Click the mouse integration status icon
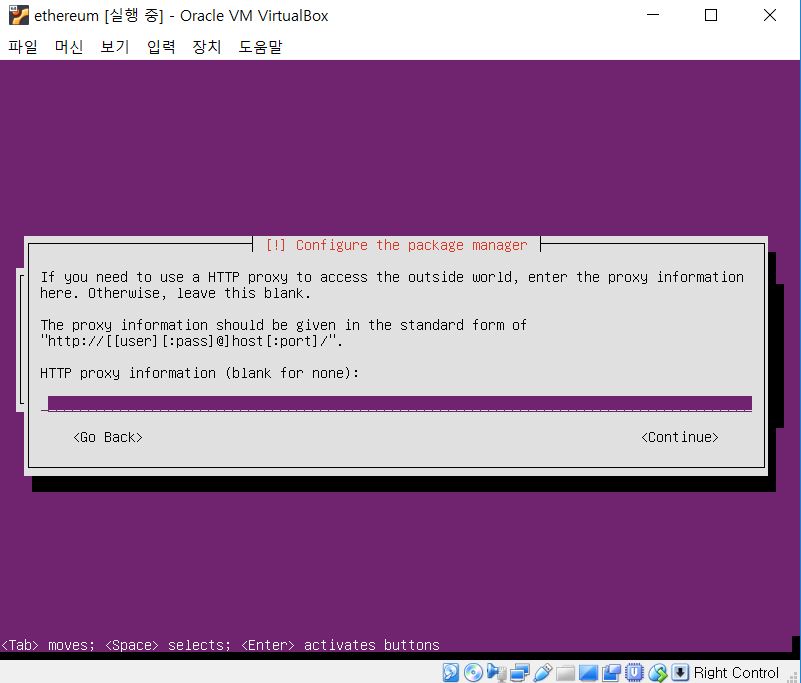Viewport: 801px width, 683px height. pyautogui.click(x=657, y=673)
